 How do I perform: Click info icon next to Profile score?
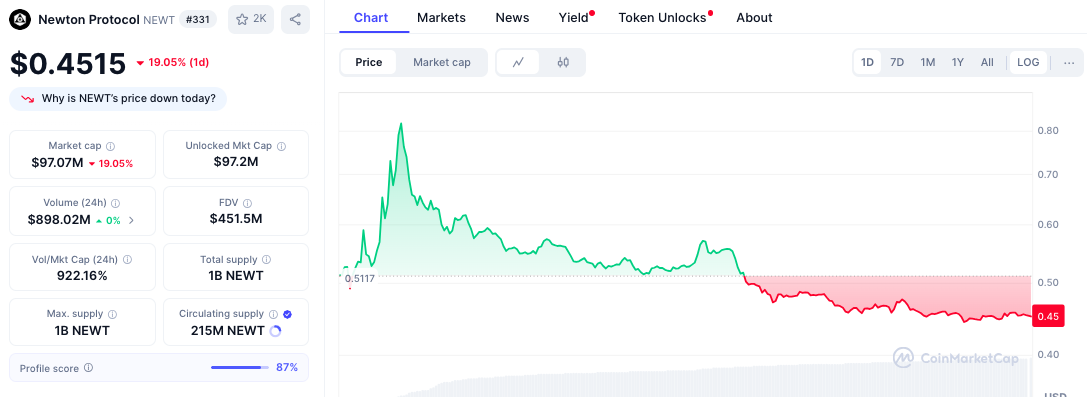[x=88, y=368]
